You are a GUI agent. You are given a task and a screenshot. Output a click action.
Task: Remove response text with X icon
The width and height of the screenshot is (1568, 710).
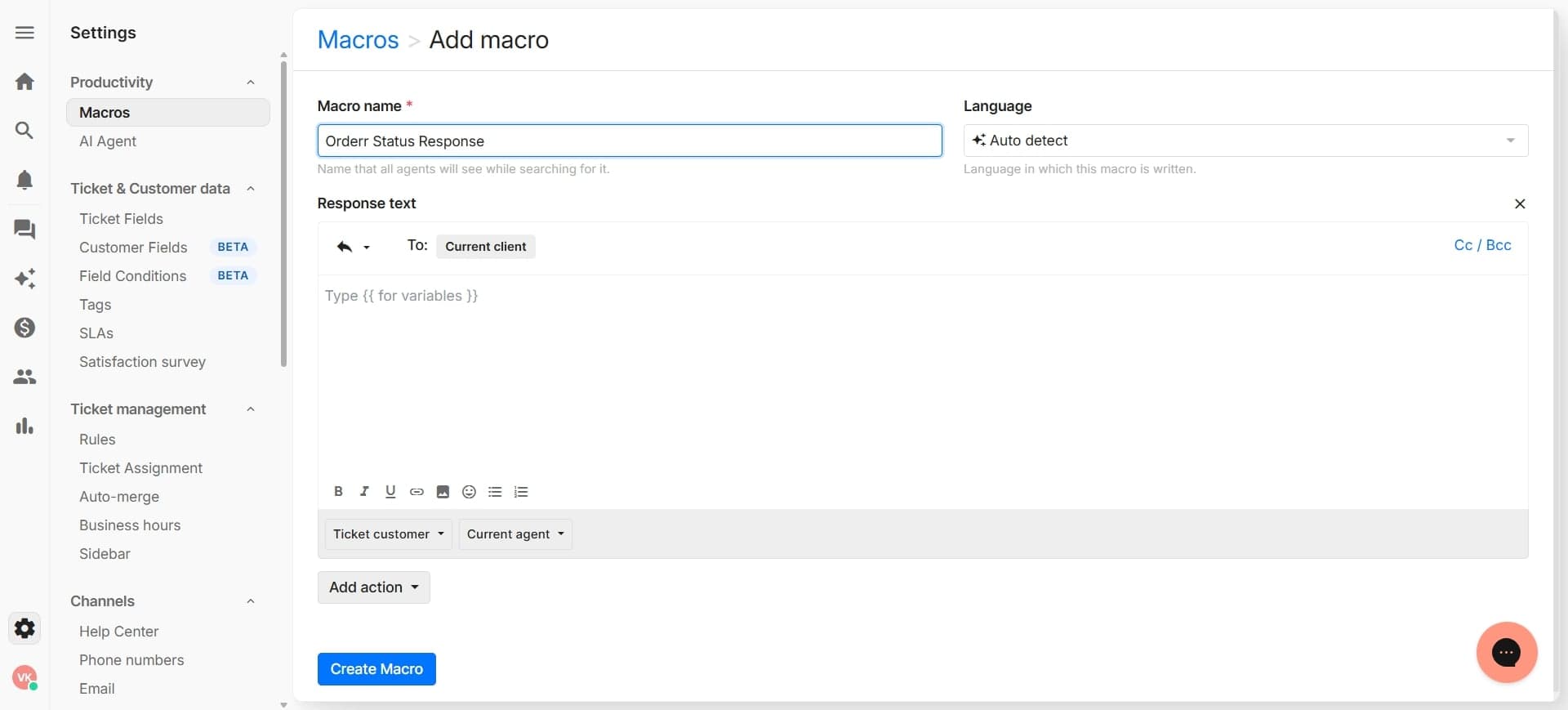(1520, 204)
